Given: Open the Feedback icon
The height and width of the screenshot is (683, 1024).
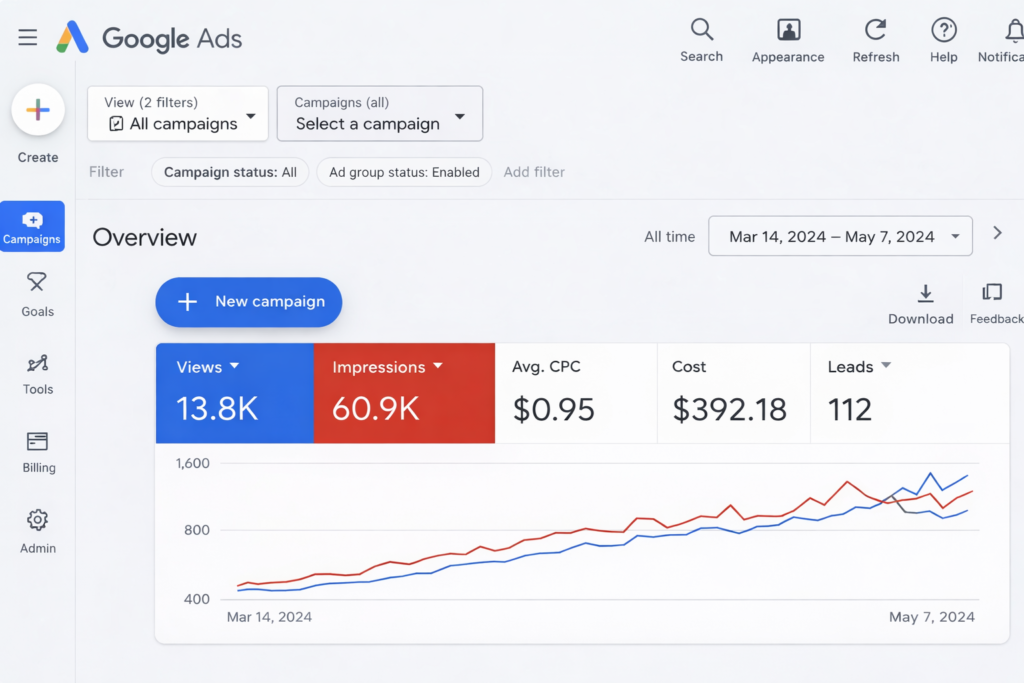Looking at the screenshot, I should coord(992,292).
